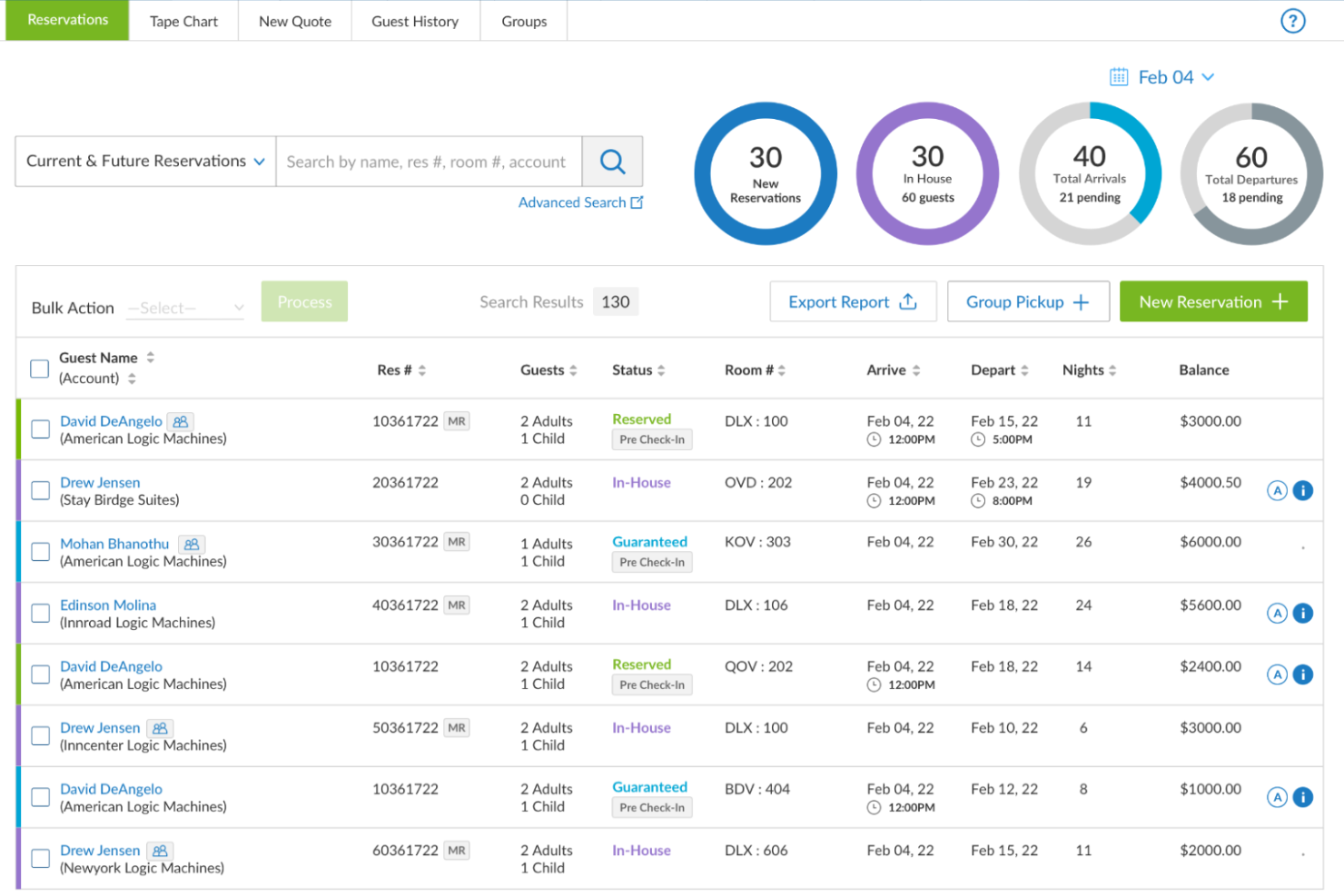The height and width of the screenshot is (896, 1344).
Task: Check the select-all checkbox in the table header
Action: pyautogui.click(x=39, y=369)
